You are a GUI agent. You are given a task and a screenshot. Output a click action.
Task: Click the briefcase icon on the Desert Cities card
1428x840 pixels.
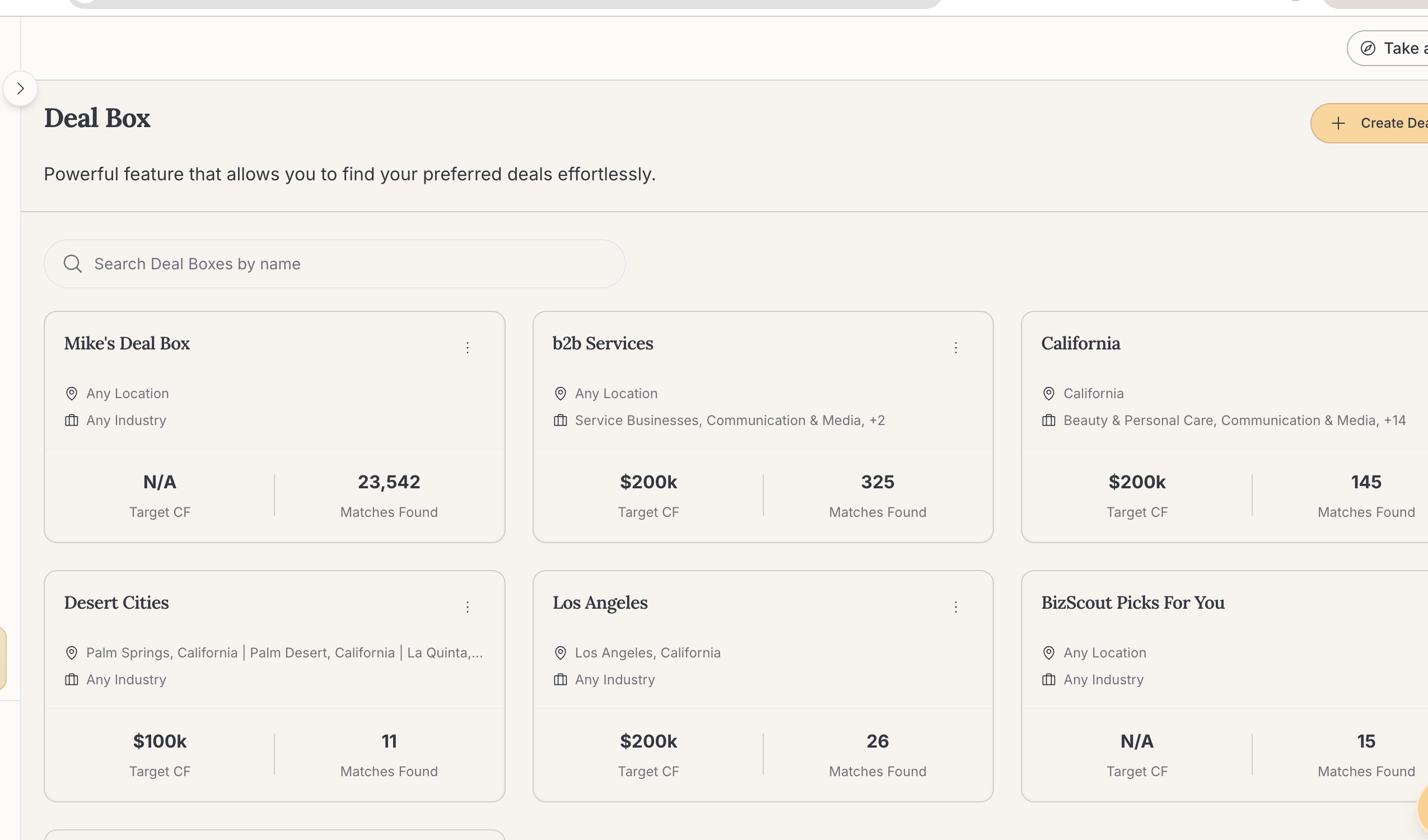pos(72,679)
